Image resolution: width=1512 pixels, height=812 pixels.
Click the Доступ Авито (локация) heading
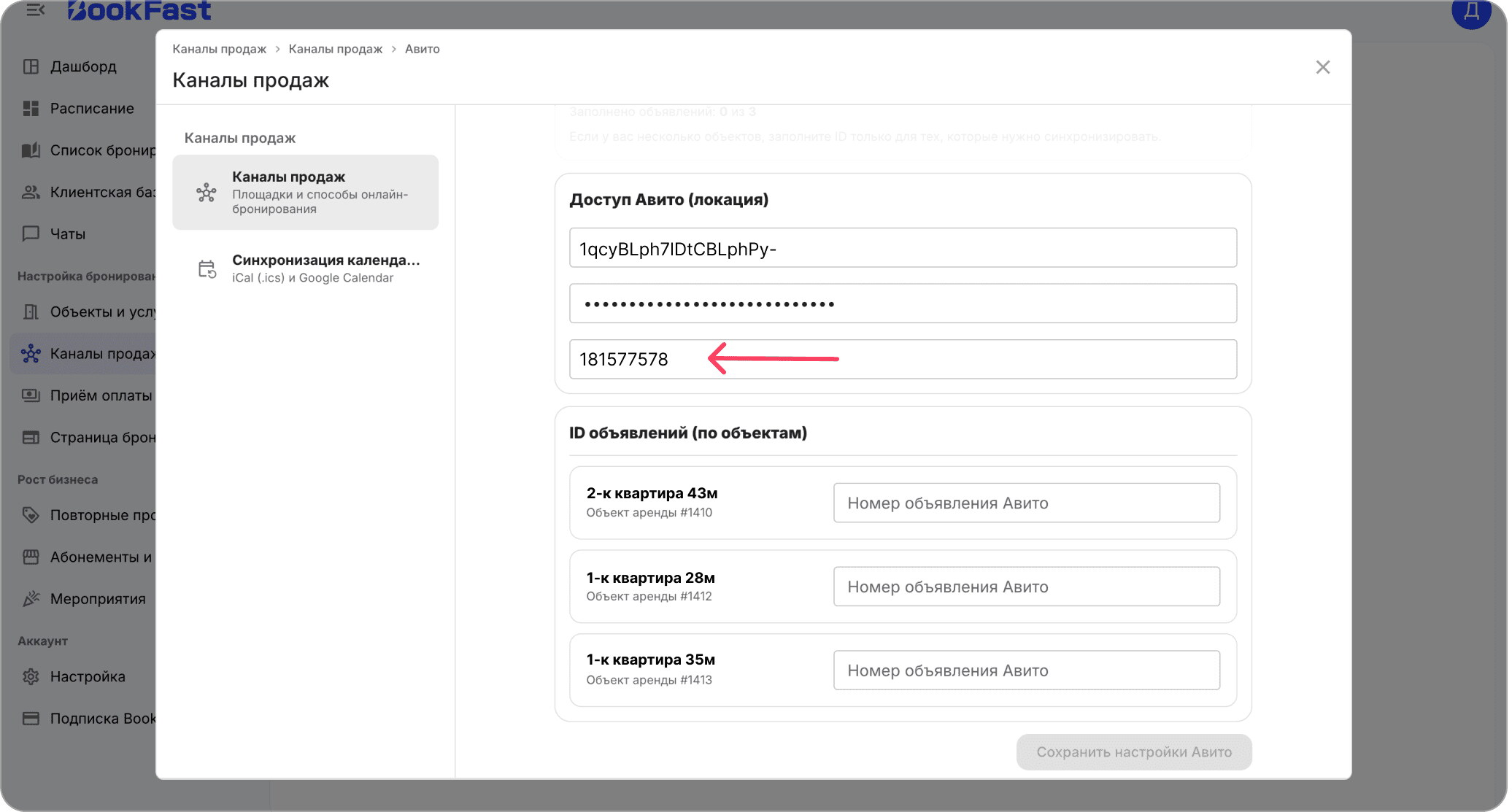tap(669, 200)
